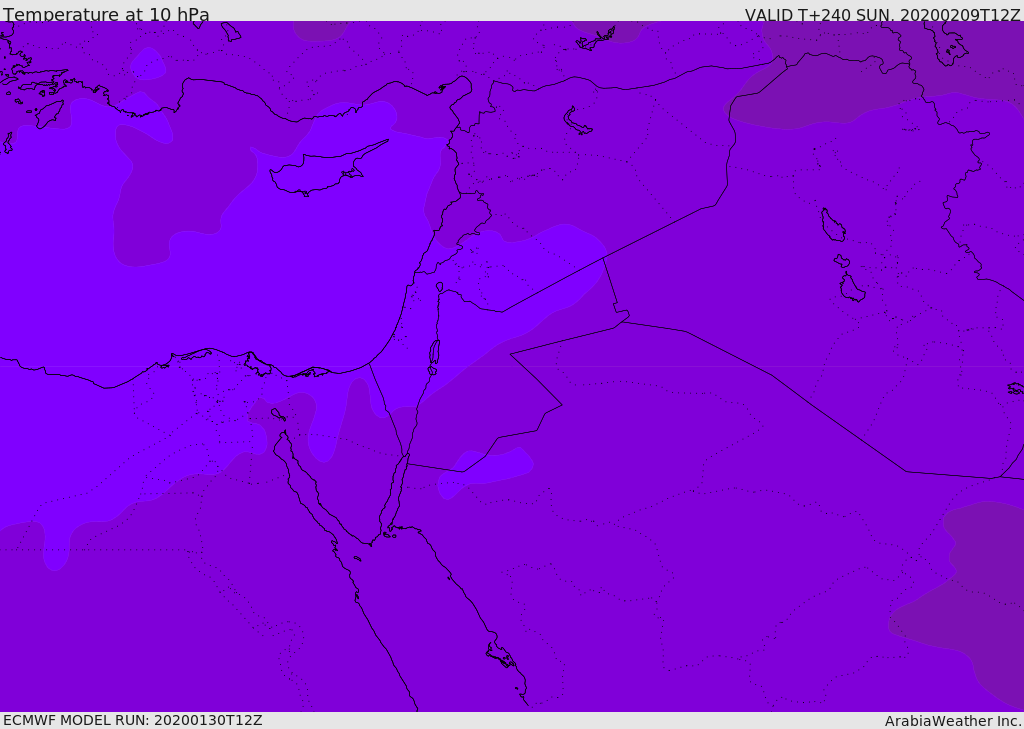Click the 'Temperature at 10 hPa' title
1024x729 pixels.
click(106, 15)
